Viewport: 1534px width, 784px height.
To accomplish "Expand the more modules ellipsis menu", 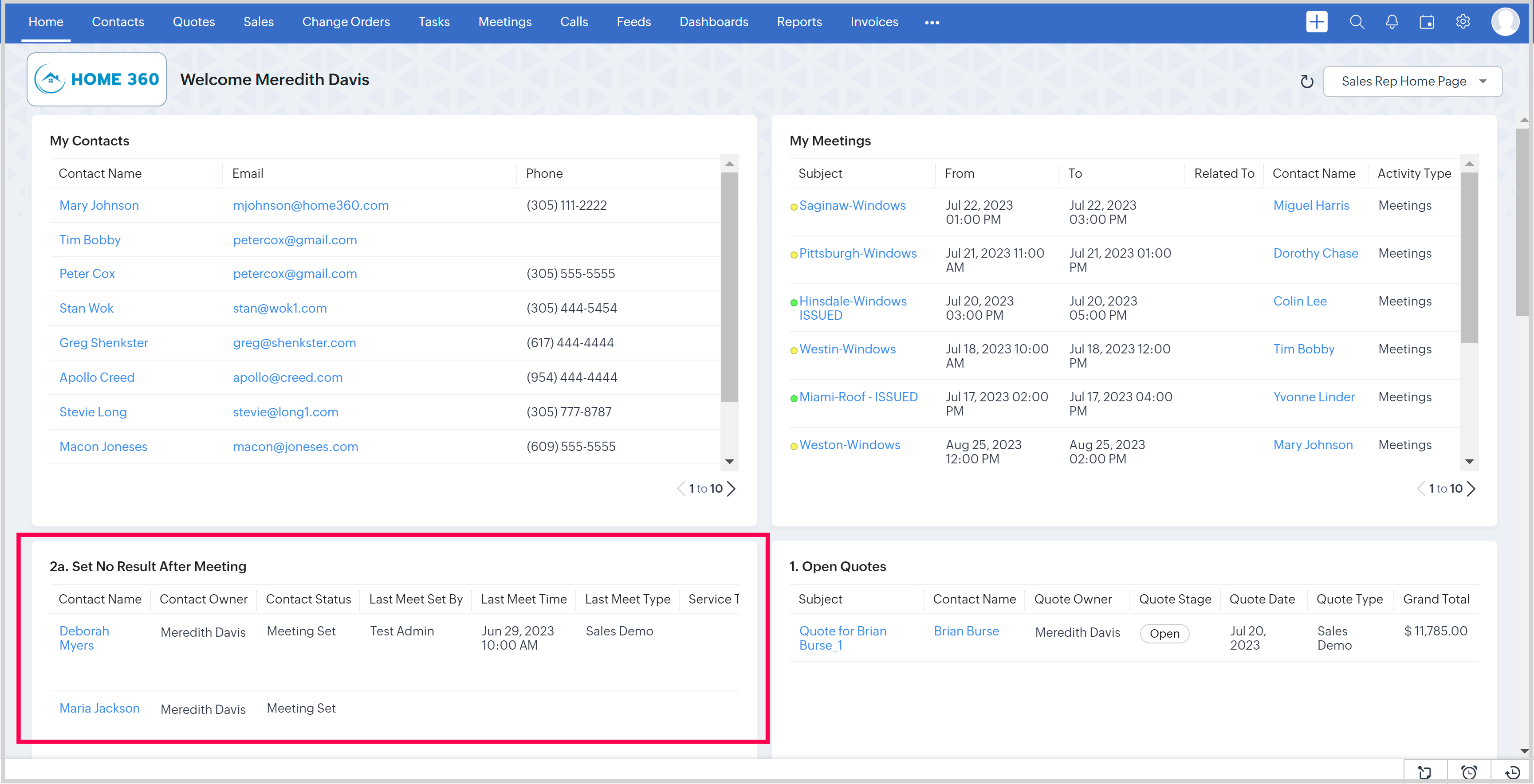I will (x=932, y=23).
